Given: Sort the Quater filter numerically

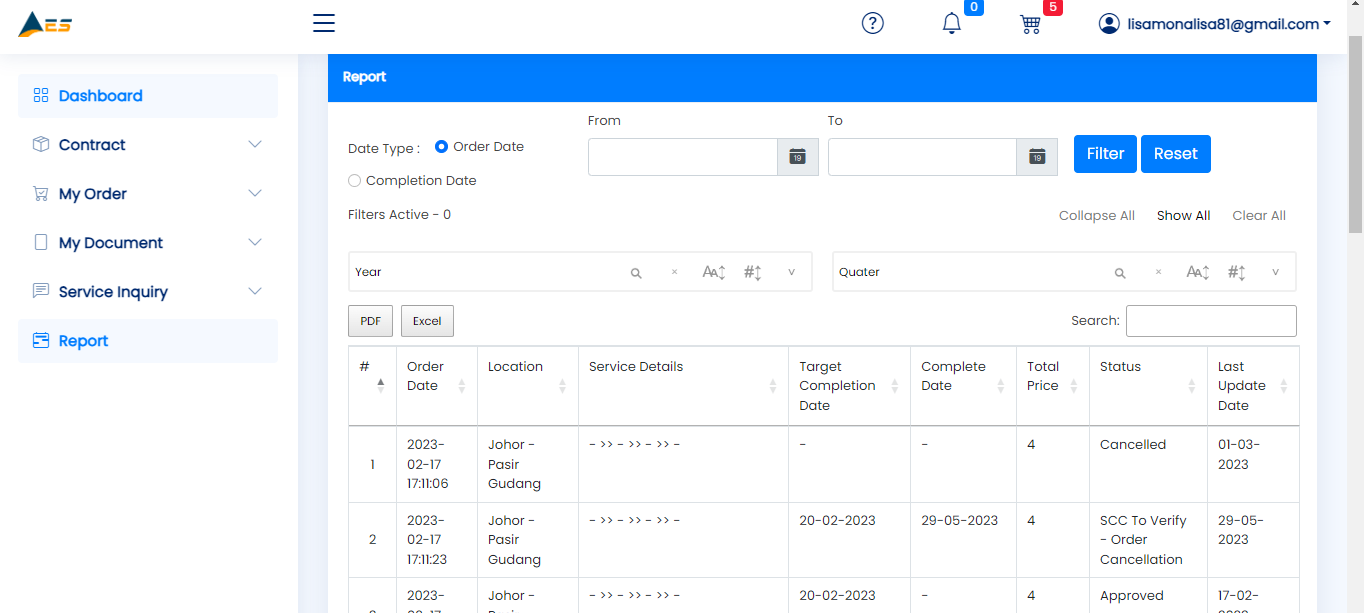Looking at the screenshot, I should pos(1237,272).
